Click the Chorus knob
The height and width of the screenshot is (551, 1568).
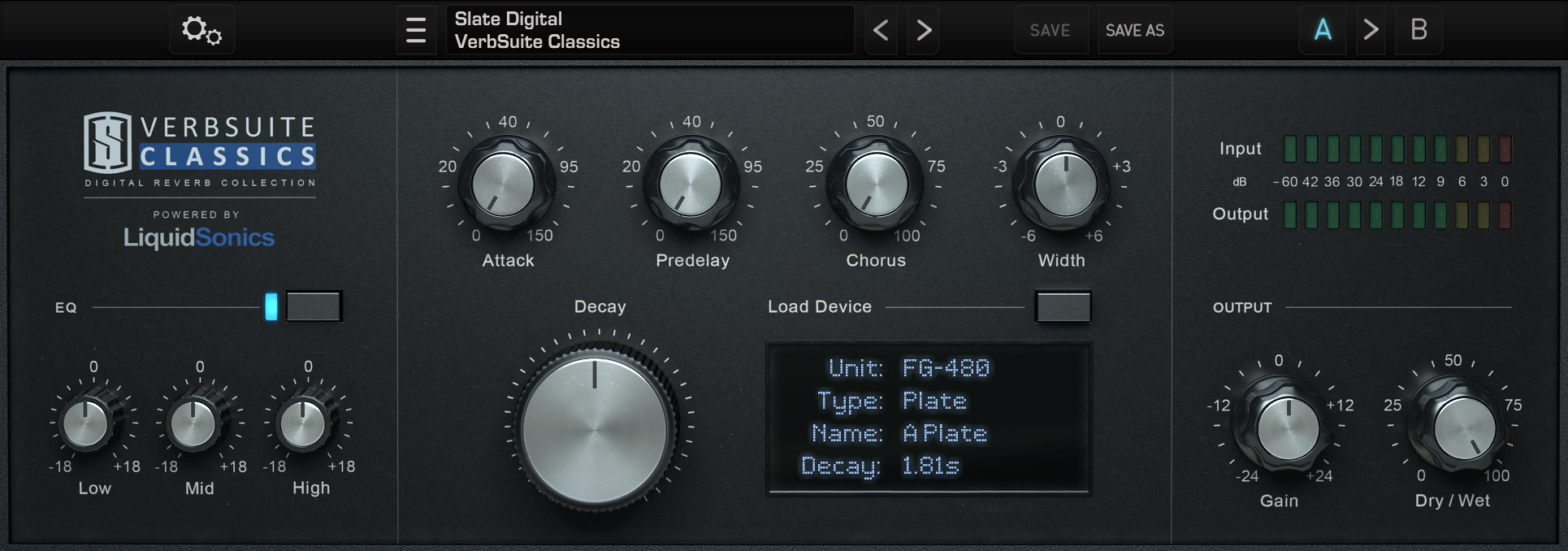[876, 183]
